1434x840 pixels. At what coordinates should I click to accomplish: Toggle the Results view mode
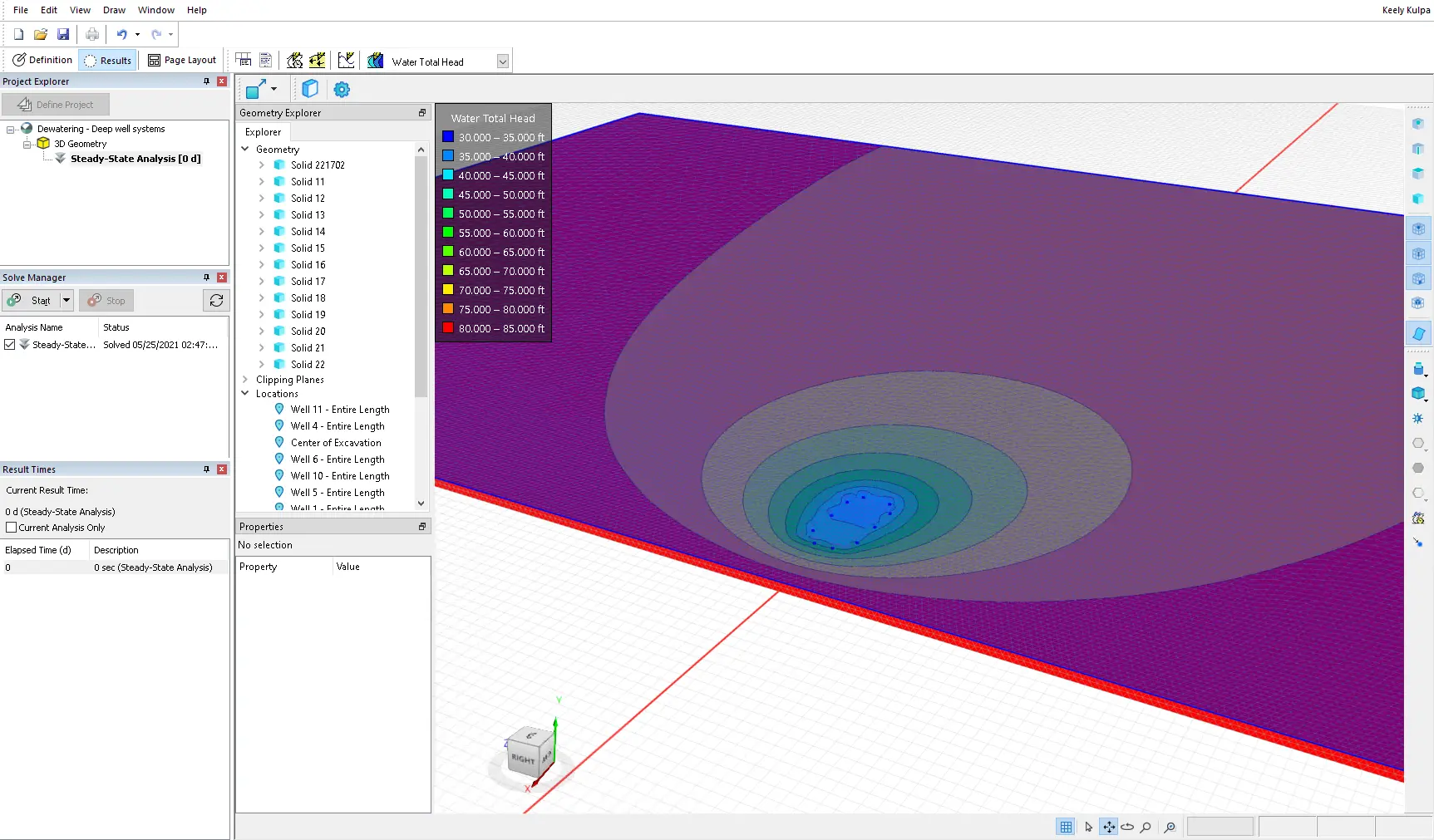[x=108, y=60]
